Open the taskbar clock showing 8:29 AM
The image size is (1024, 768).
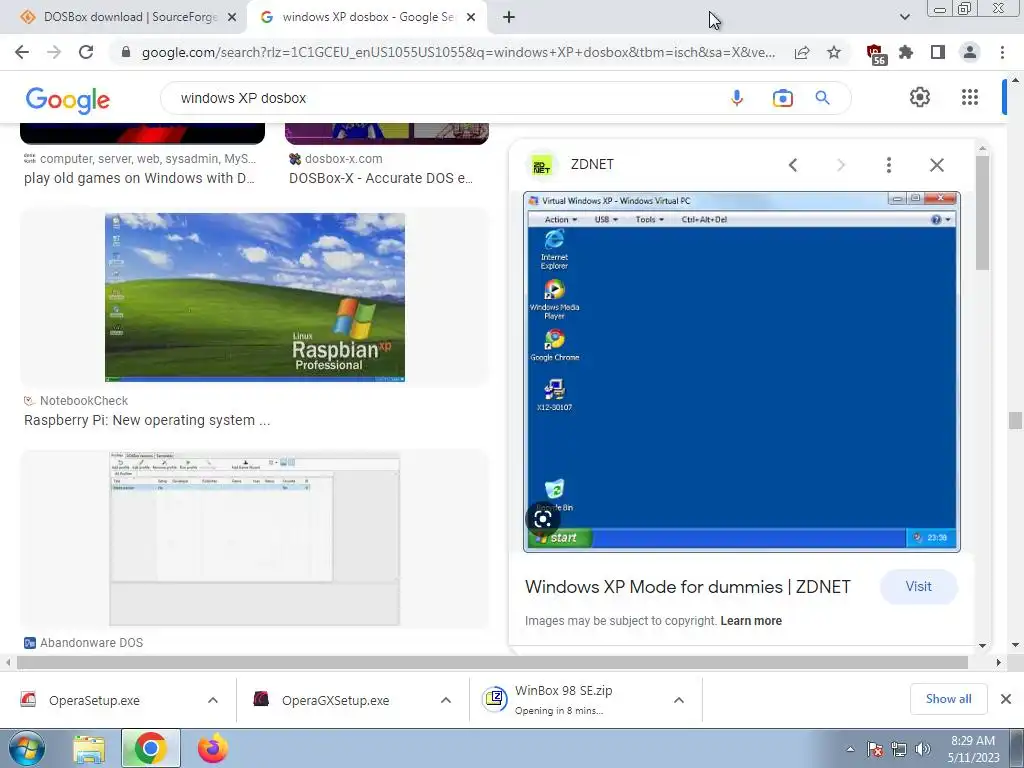tap(973, 749)
